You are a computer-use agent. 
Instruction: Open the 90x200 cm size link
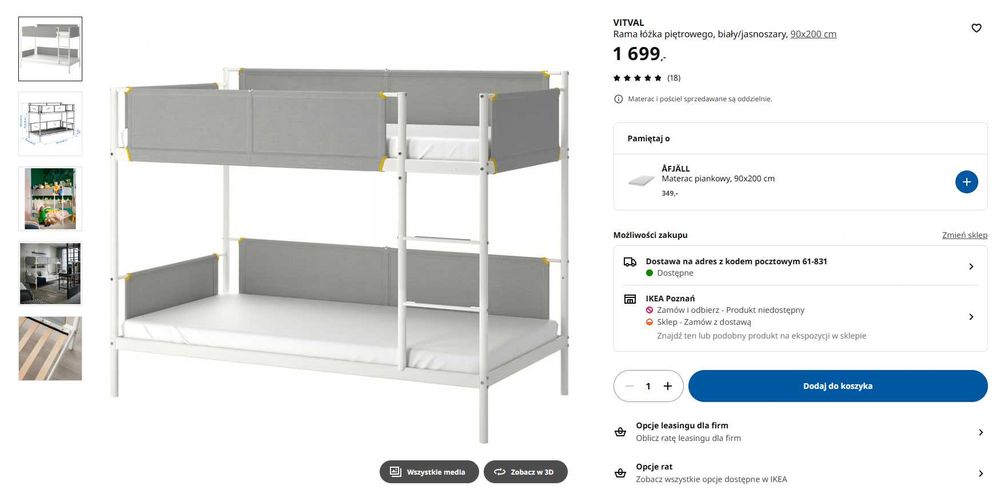813,34
